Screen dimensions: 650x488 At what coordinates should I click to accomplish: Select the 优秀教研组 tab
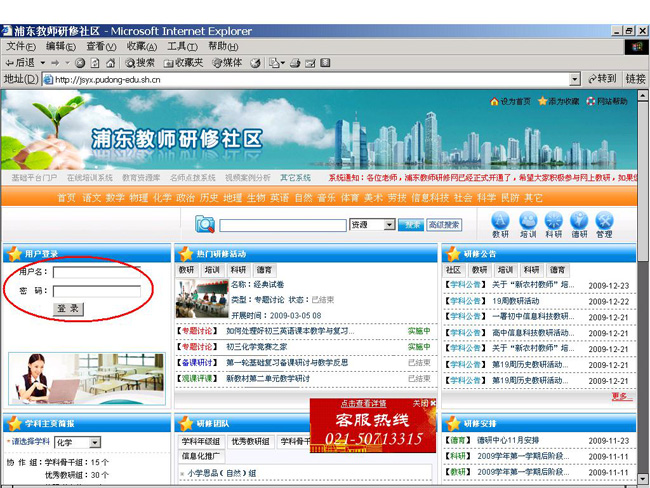tap(250, 442)
